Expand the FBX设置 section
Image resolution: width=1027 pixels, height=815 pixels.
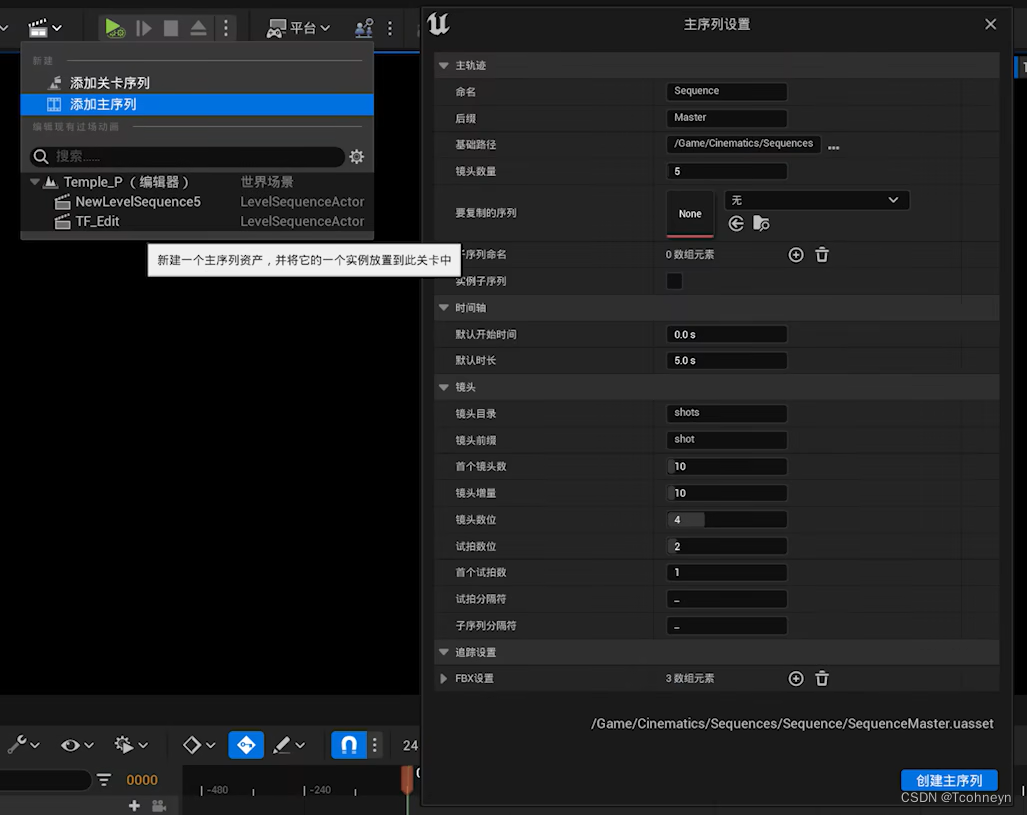443,678
